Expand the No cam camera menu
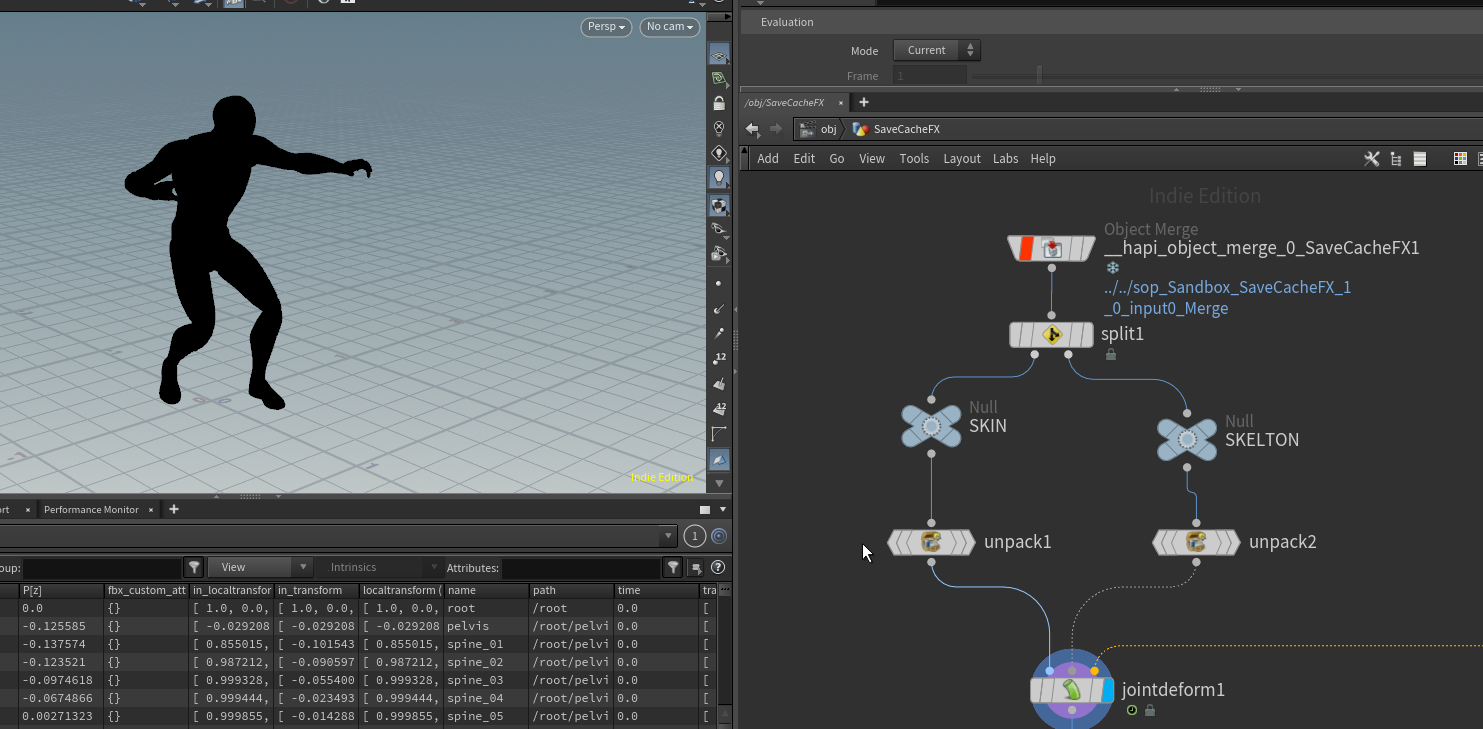The width and height of the screenshot is (1483, 729). [670, 27]
